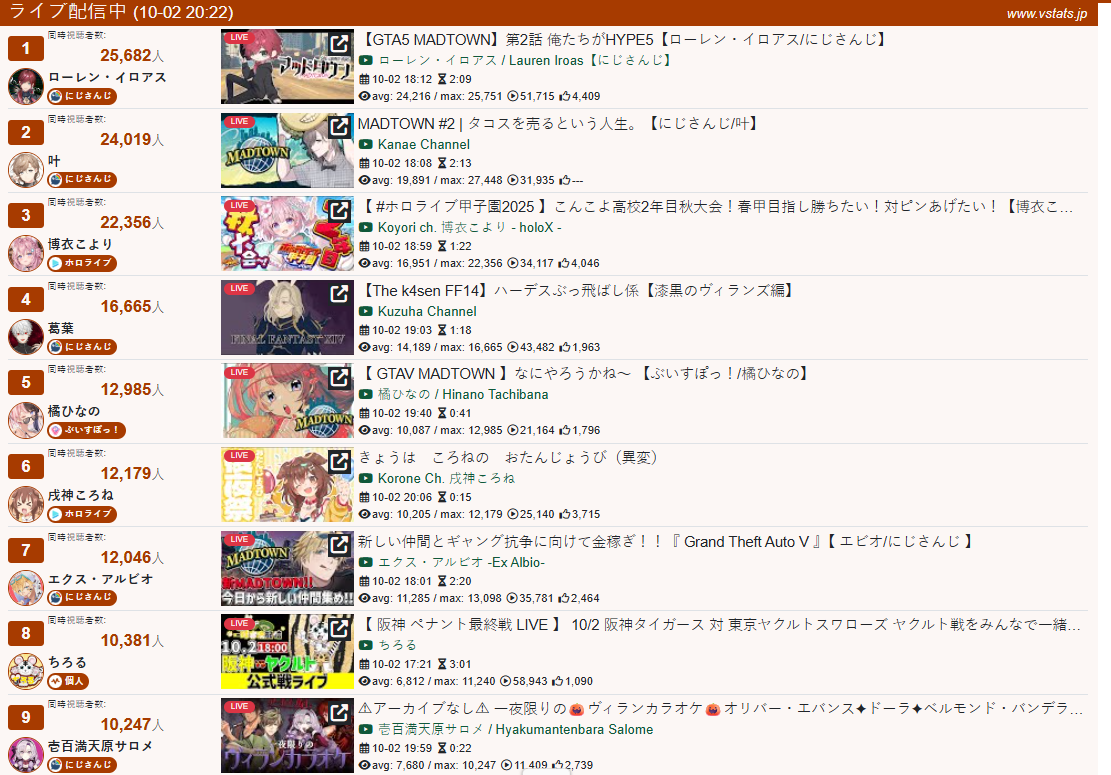The width and height of the screenshot is (1111, 775).
Task: Click 10,247人 viewer count
Action: tap(132, 724)
